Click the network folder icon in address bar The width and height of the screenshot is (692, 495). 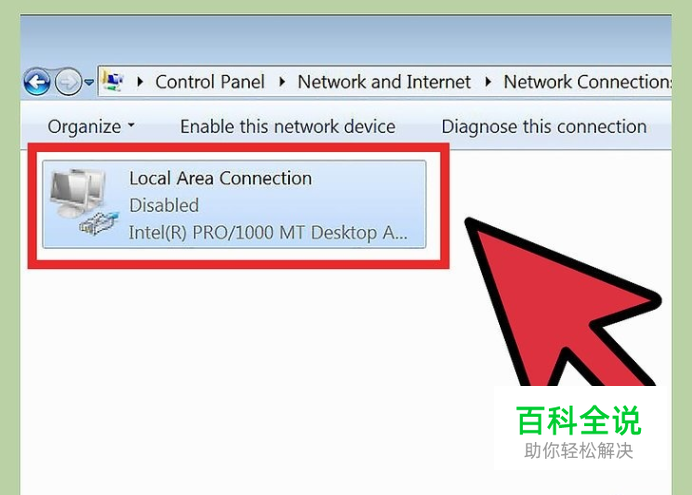coord(113,82)
